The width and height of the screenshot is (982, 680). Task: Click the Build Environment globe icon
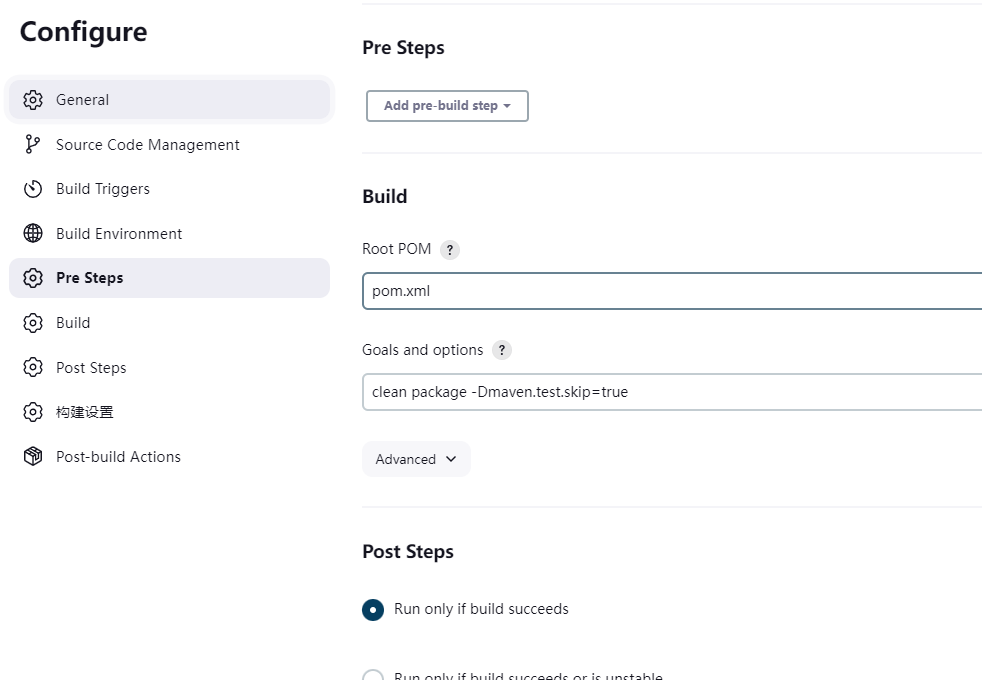33,234
